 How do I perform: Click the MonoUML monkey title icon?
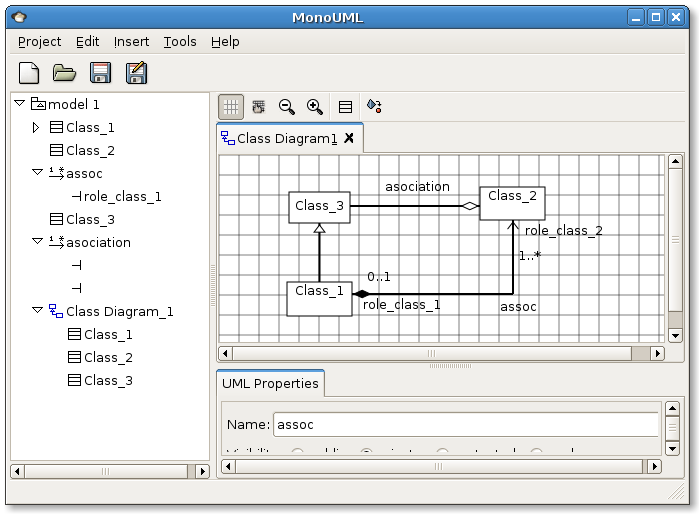click(19, 17)
